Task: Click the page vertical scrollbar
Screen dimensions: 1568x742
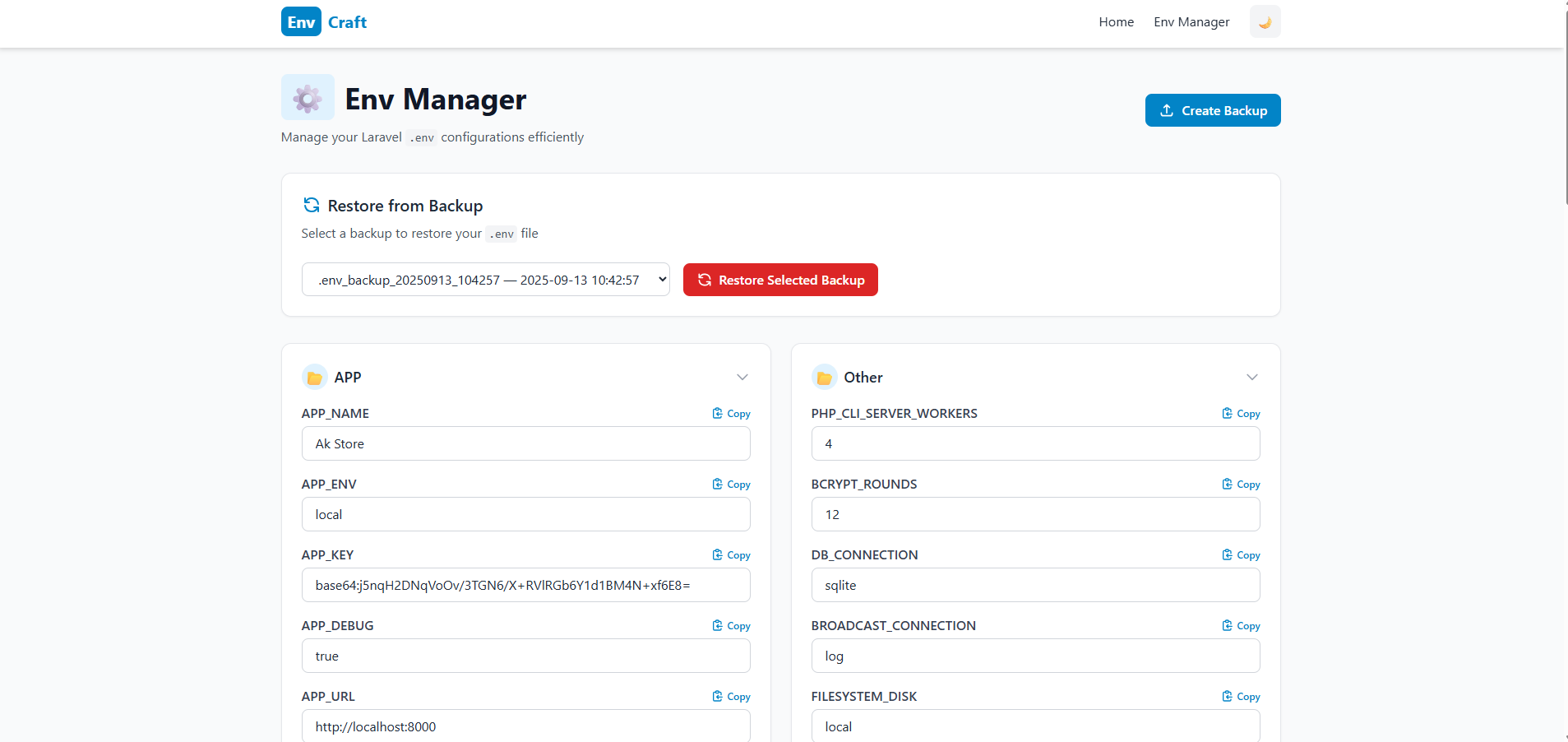Action: point(1566,107)
